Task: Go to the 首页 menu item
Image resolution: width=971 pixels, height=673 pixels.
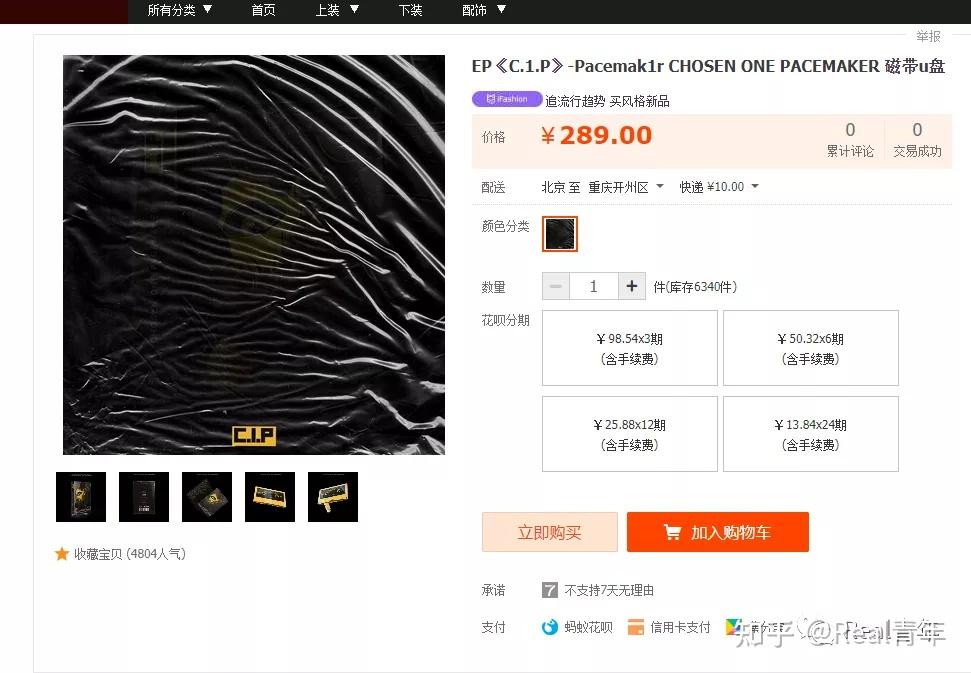Action: tap(263, 10)
